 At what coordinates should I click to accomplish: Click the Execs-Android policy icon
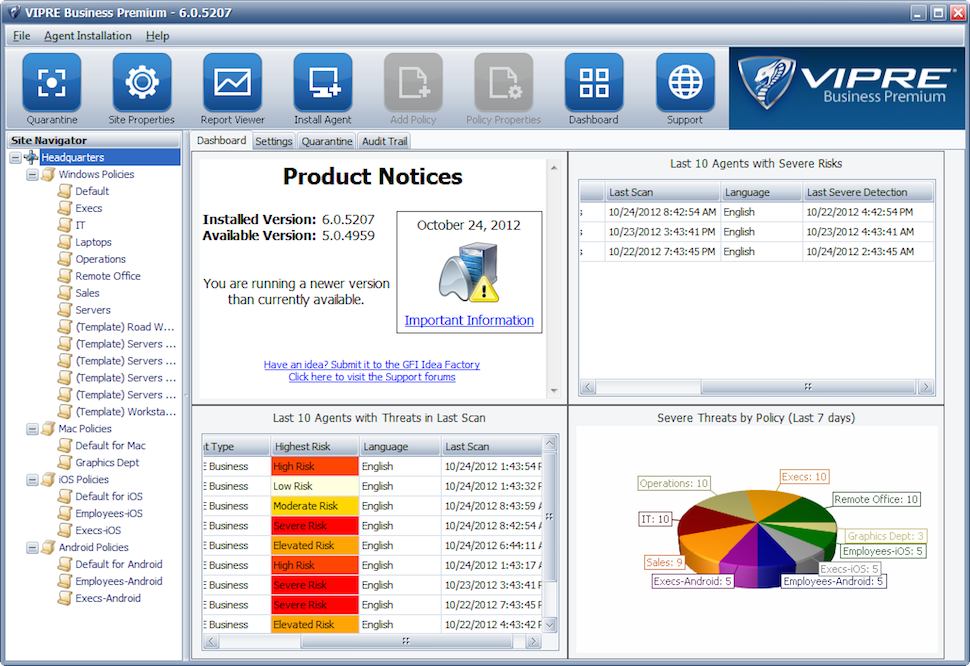click(x=65, y=598)
